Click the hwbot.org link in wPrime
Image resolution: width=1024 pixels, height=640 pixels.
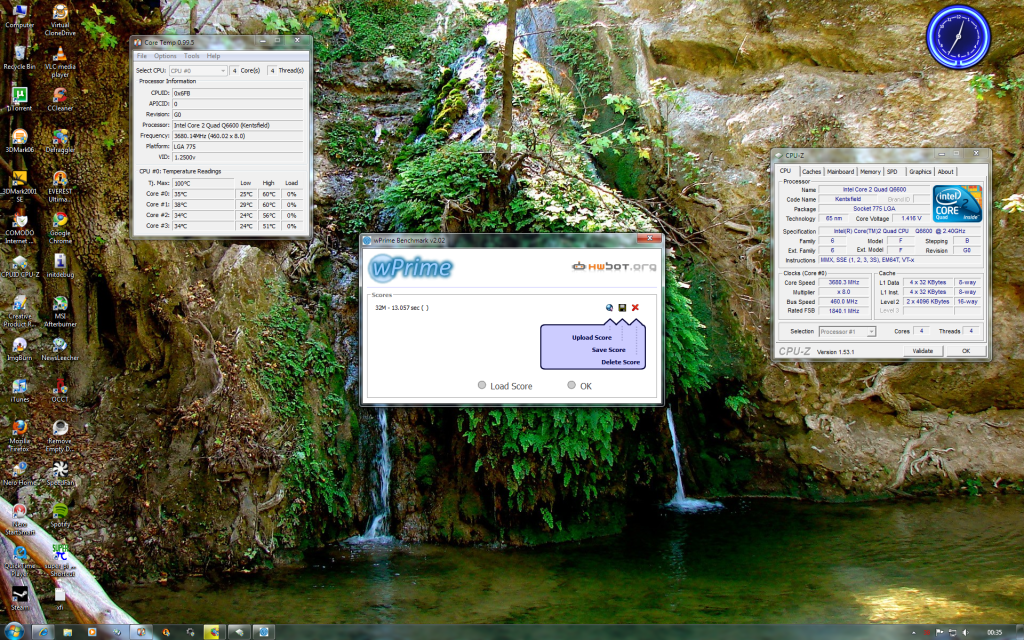click(614, 266)
